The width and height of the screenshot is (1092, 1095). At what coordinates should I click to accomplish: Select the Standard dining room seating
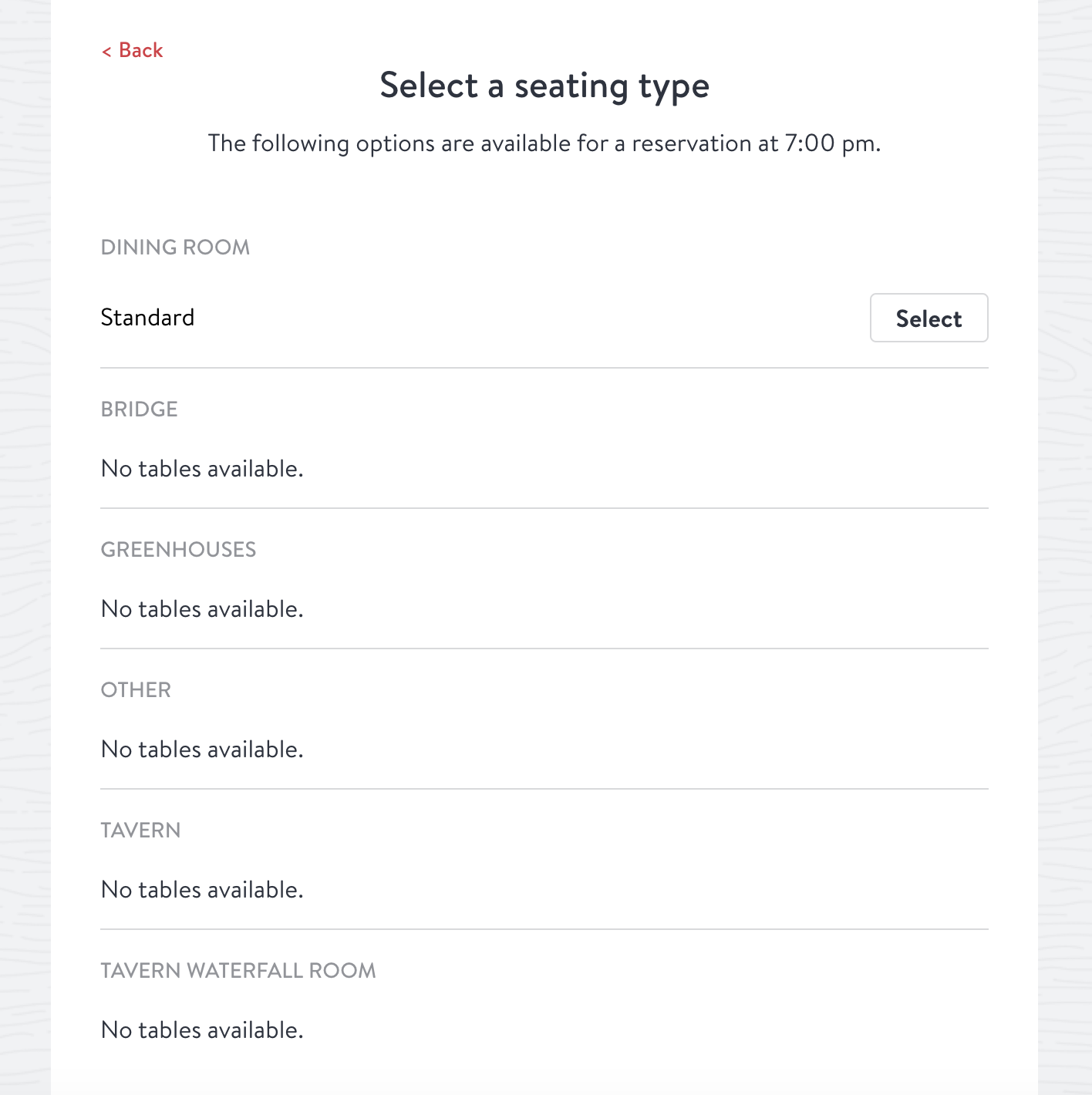[x=929, y=318]
